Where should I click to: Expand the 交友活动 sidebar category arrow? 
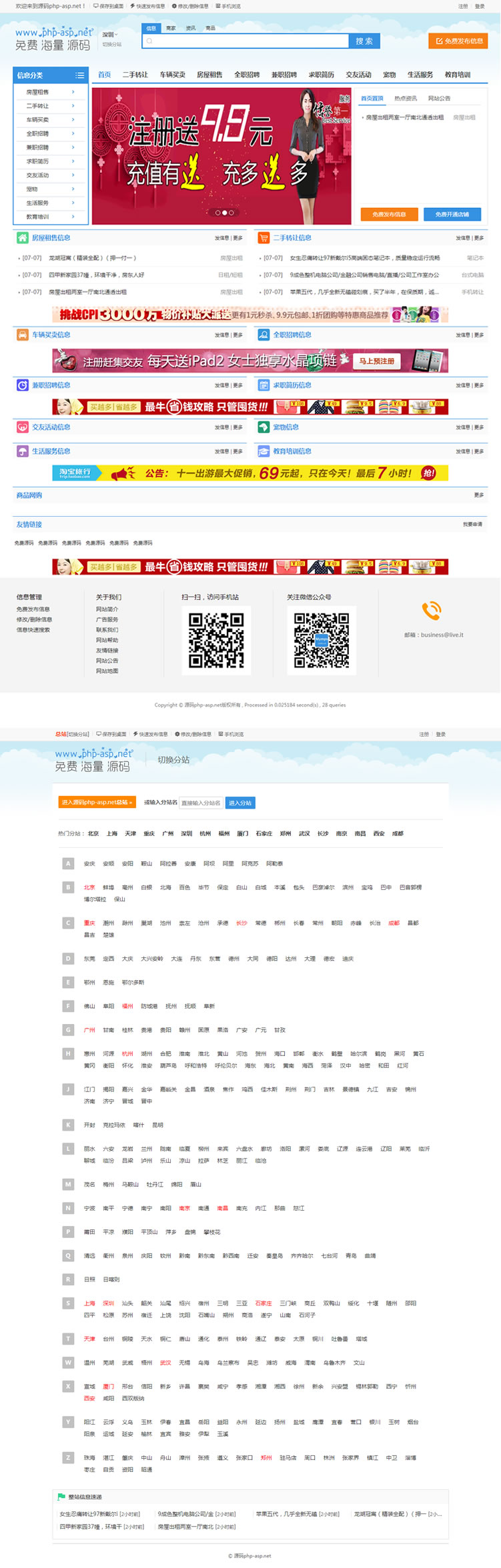point(73,175)
